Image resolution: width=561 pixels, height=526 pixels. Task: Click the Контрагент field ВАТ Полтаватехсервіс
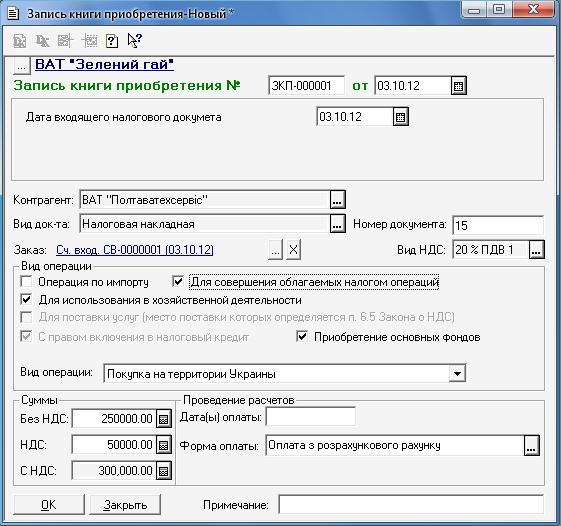point(205,200)
